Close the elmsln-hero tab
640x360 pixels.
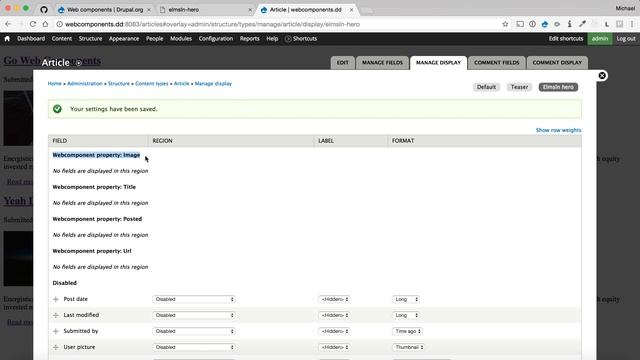250,9
